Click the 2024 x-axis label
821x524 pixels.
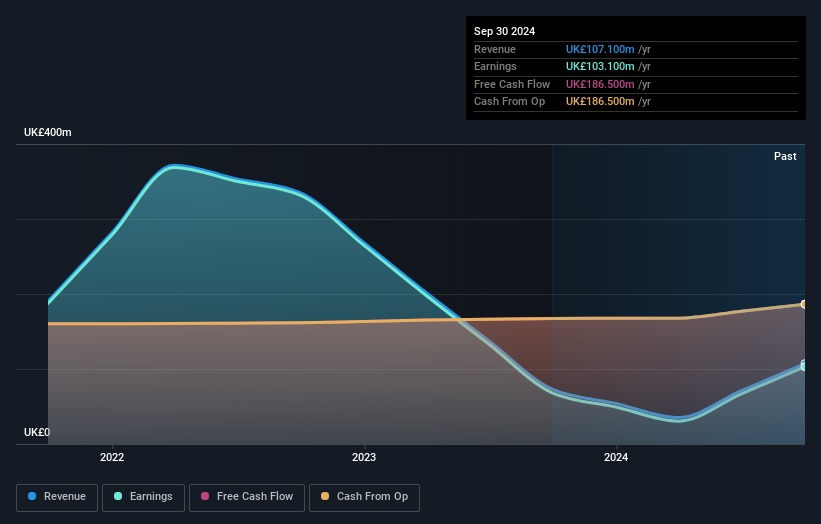(x=616, y=457)
